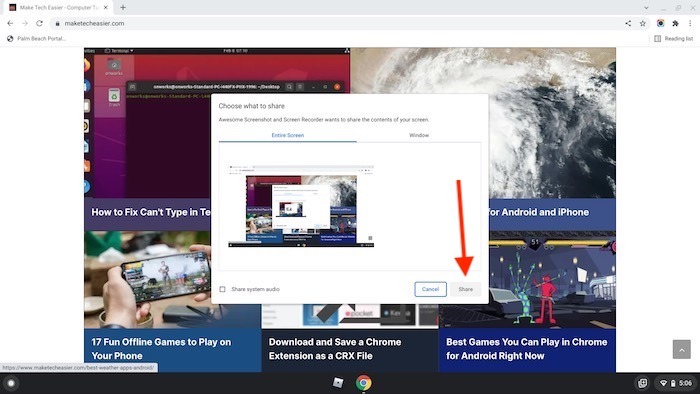
Task: Click the Share button in dialog
Action: coord(466,289)
